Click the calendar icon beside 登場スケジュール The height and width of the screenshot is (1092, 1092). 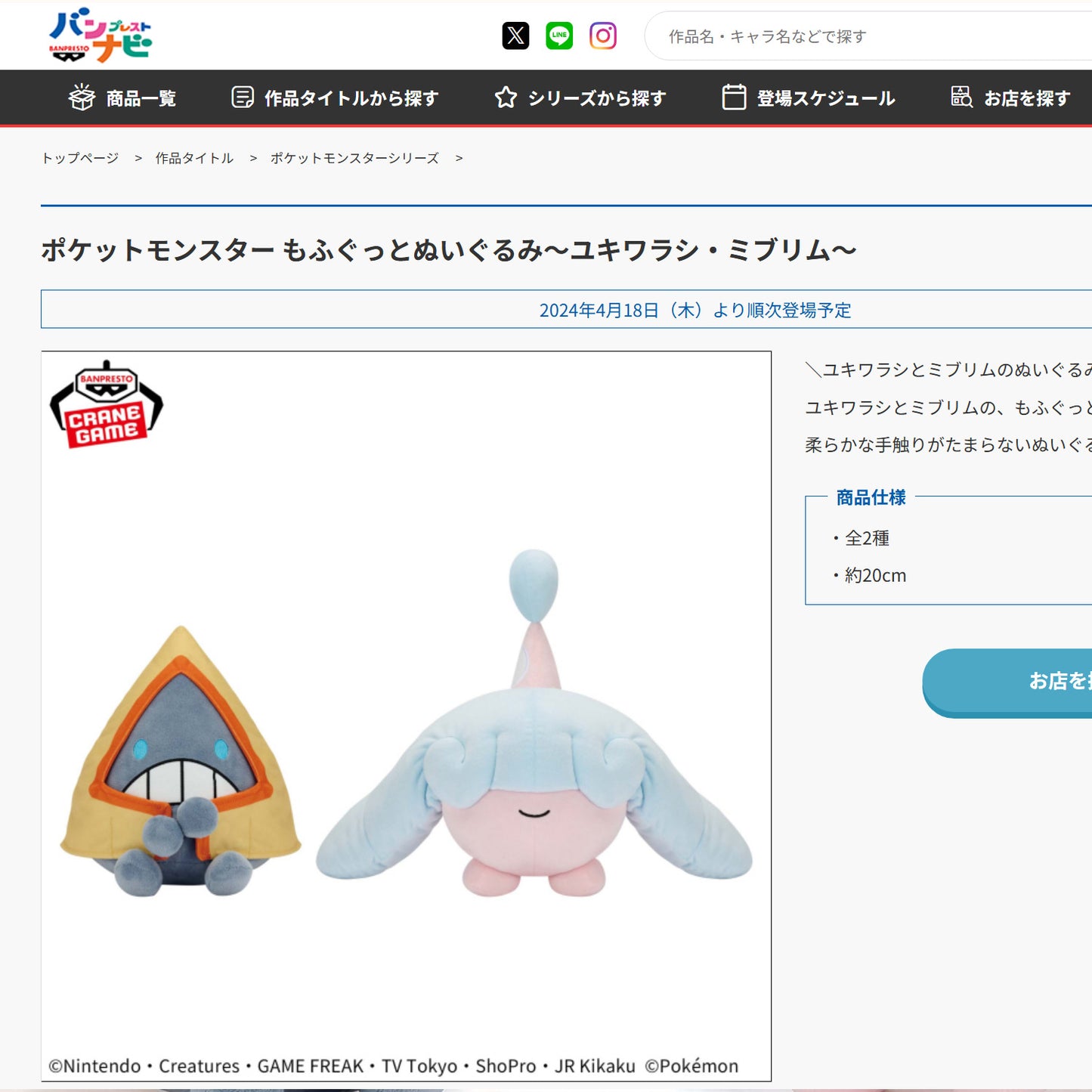pyautogui.click(x=734, y=97)
